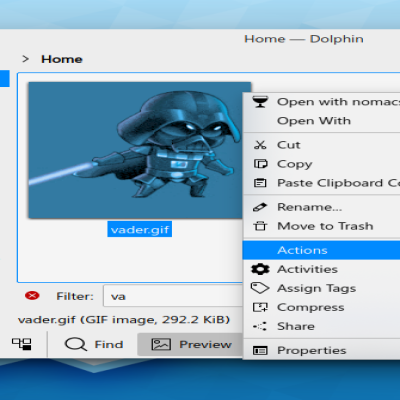Screen dimensions: 400x400
Task: Open Properties from the context menu
Action: point(322,350)
